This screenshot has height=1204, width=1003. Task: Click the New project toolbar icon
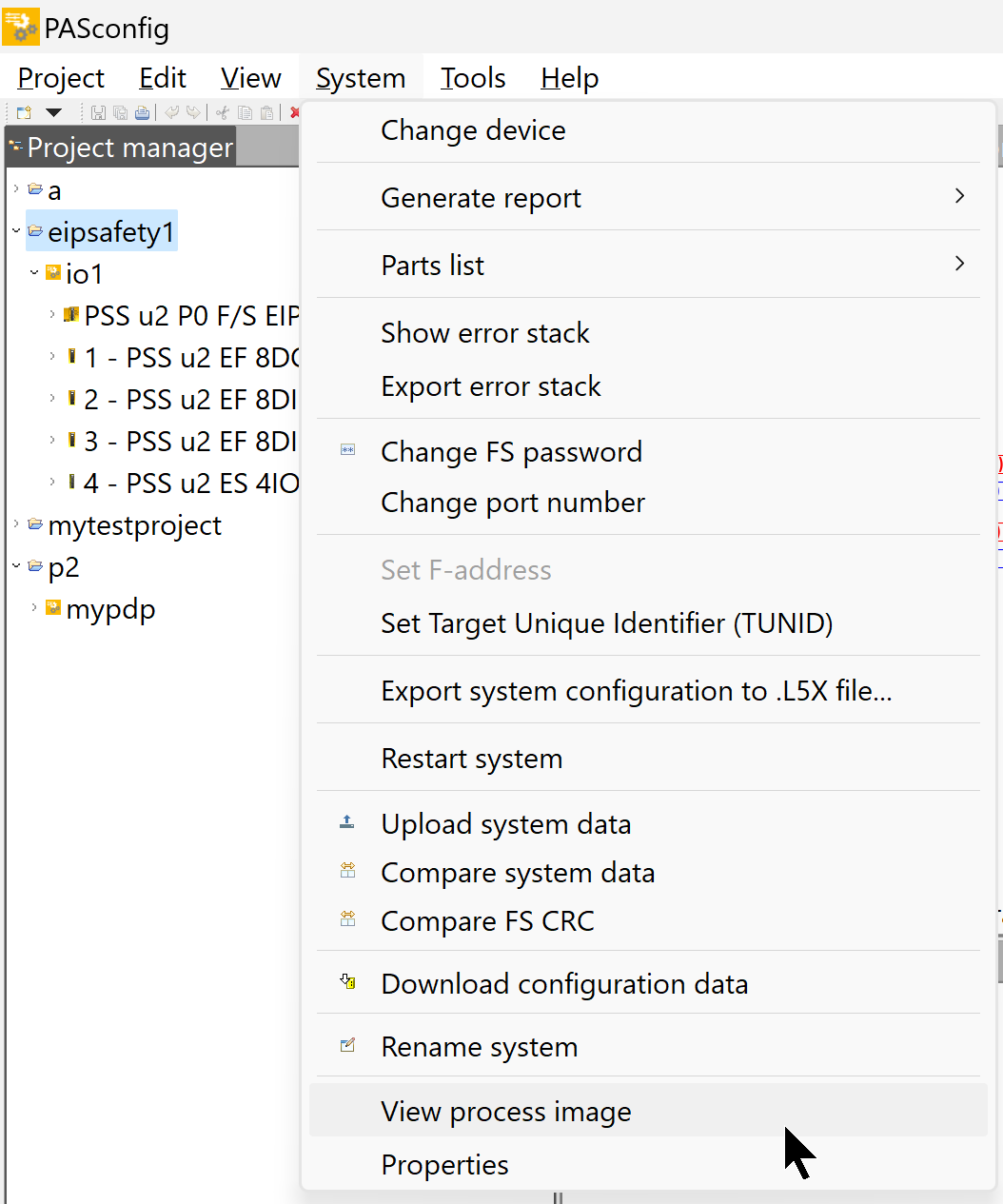(25, 112)
